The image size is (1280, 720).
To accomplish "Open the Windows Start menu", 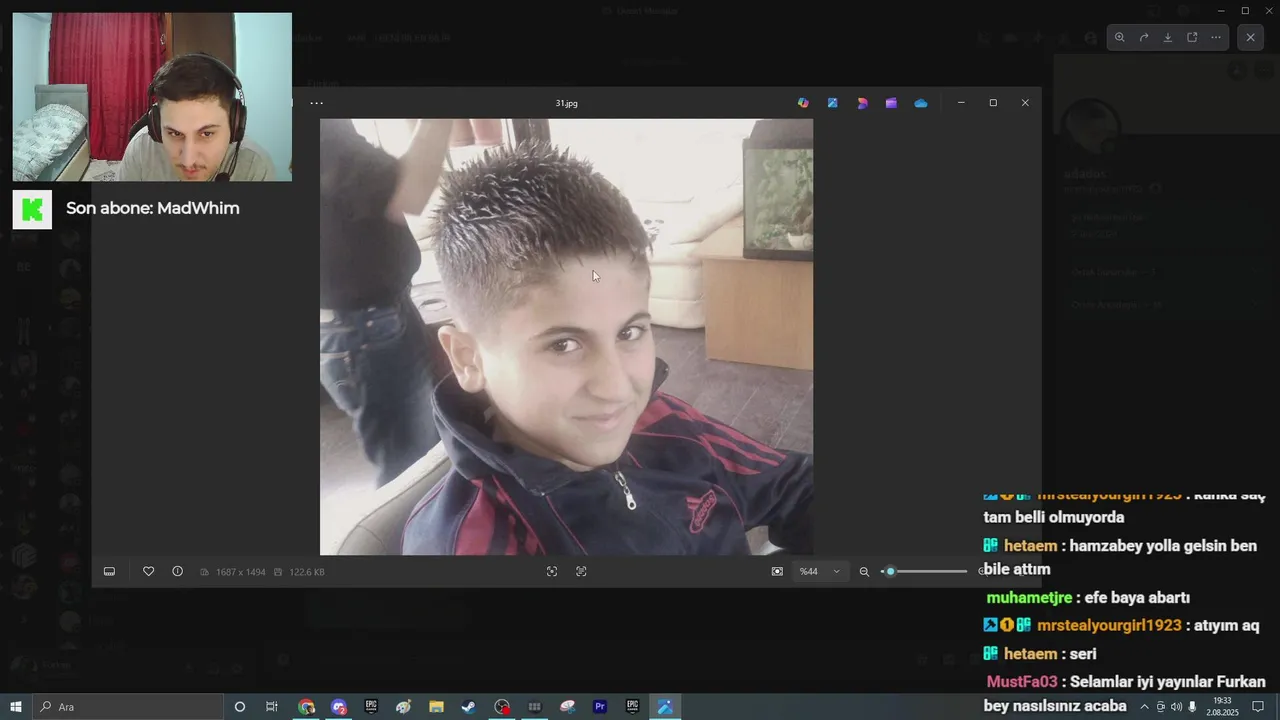I will click(16, 707).
